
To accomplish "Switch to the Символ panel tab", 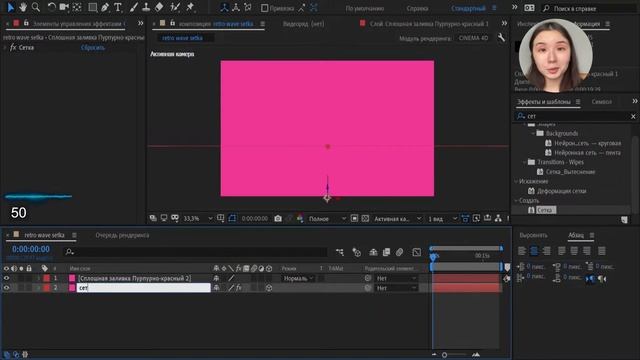I will (x=602, y=102).
